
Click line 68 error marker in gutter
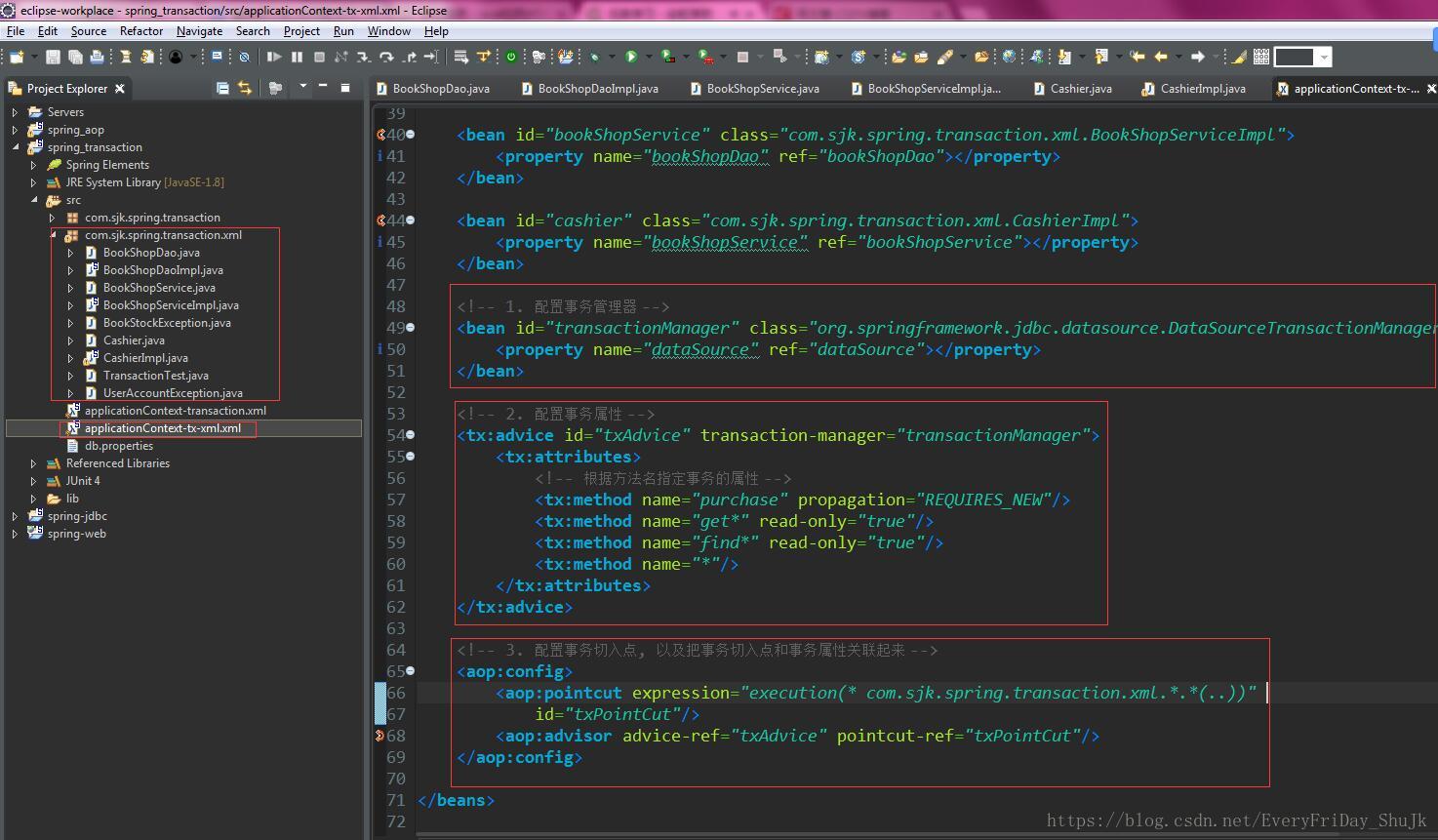(x=379, y=736)
